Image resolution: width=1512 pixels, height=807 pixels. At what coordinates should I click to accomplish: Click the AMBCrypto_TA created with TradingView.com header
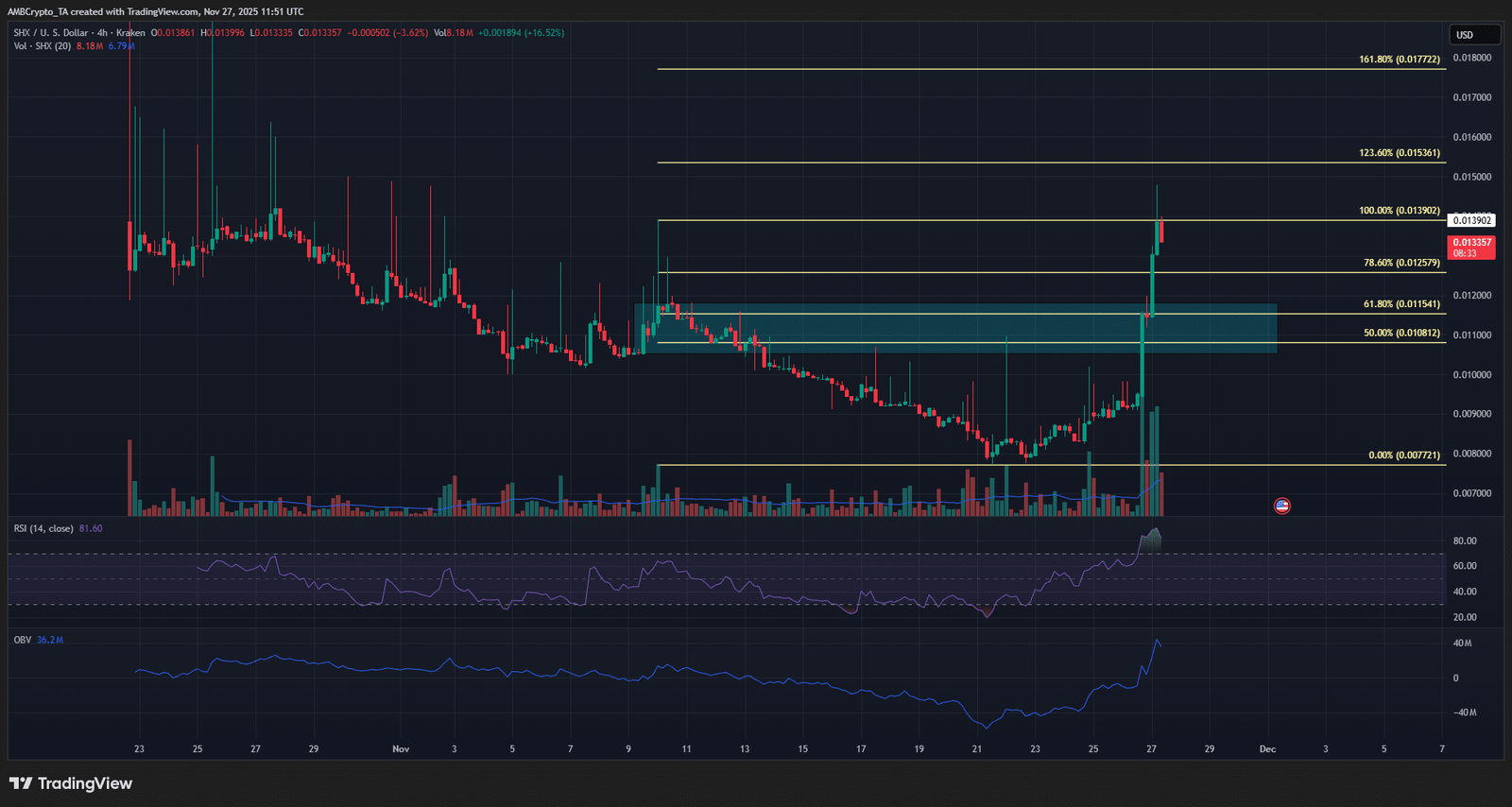[x=156, y=11]
